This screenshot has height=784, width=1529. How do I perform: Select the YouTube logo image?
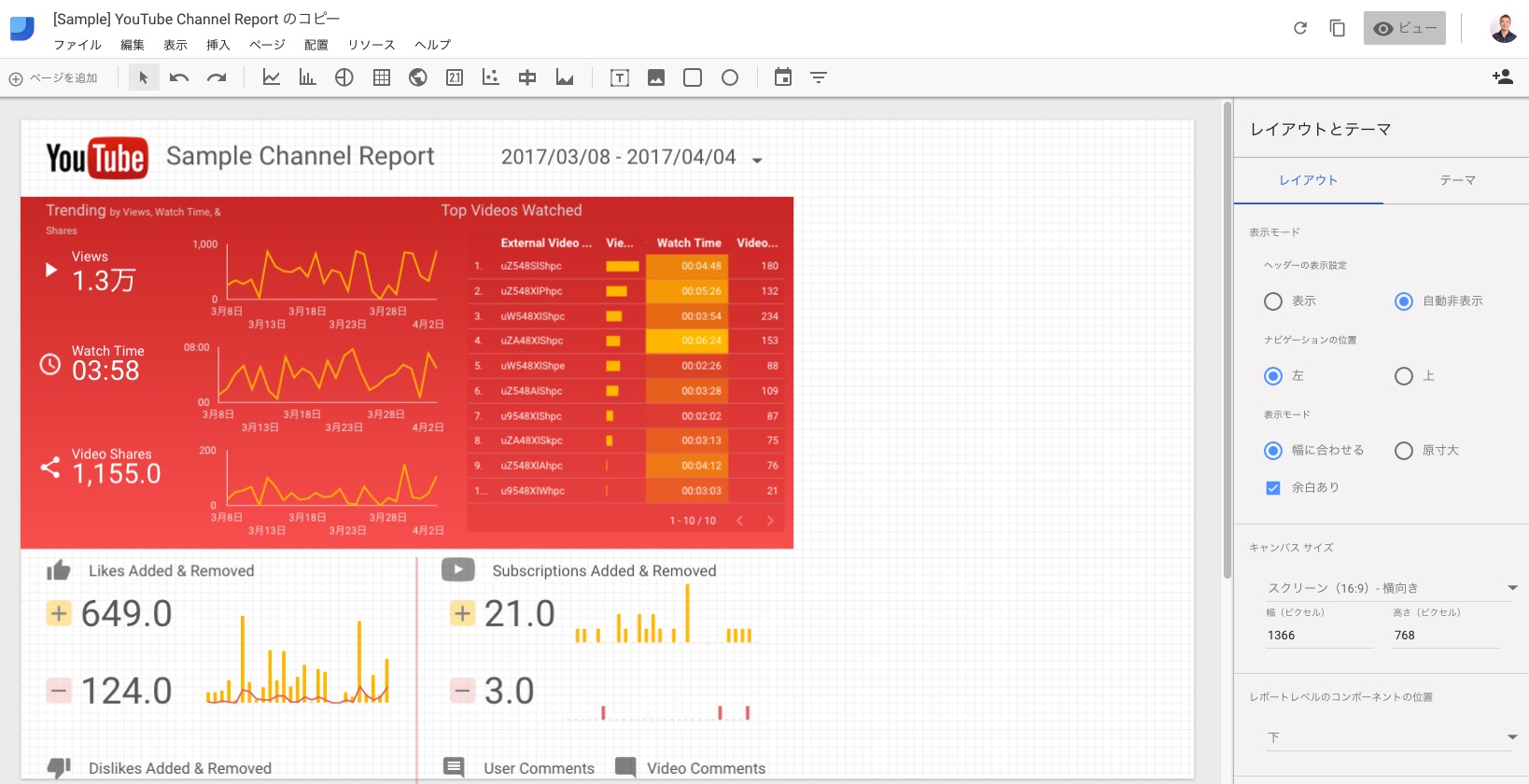(97, 158)
